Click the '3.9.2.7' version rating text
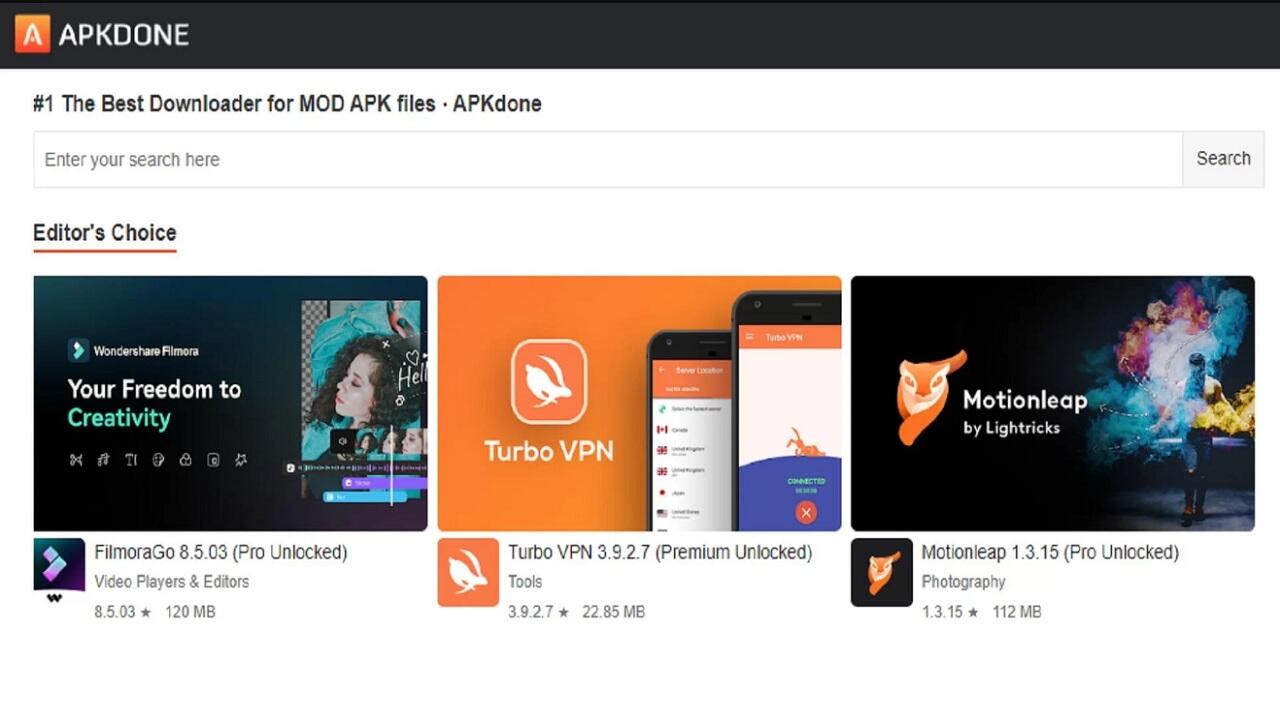Viewport: 1280px width, 720px height. [538, 611]
